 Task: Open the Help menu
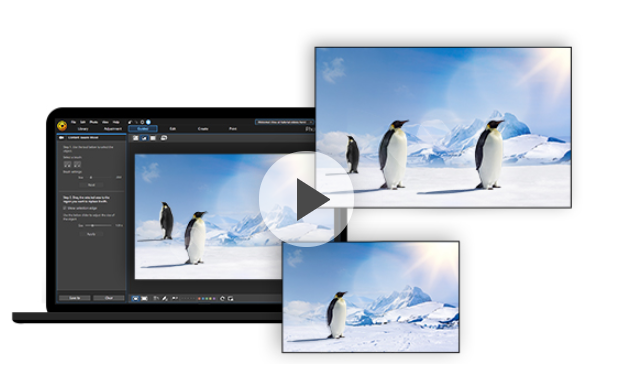tap(116, 122)
